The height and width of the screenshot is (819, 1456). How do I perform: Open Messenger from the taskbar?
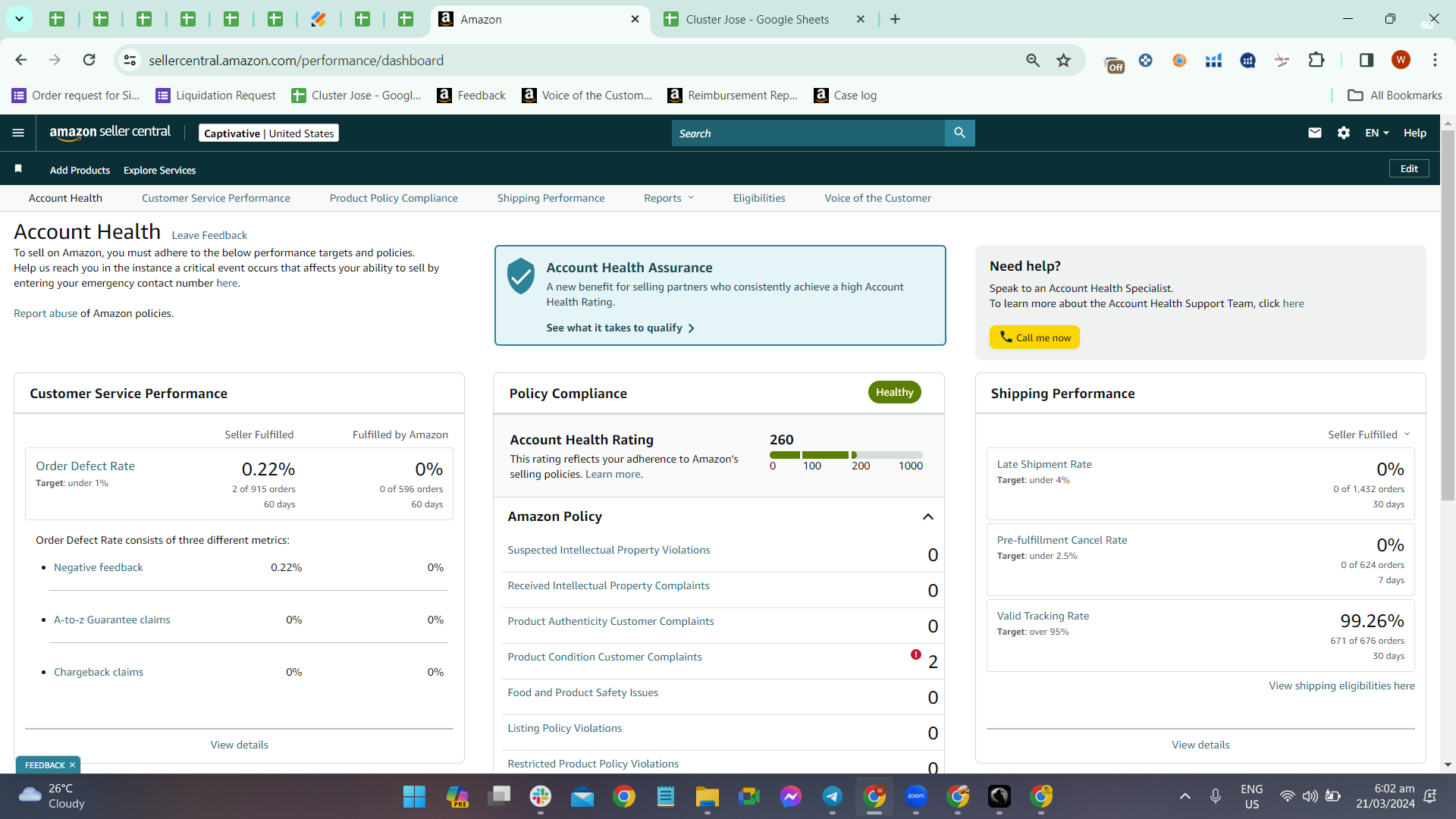tap(791, 797)
